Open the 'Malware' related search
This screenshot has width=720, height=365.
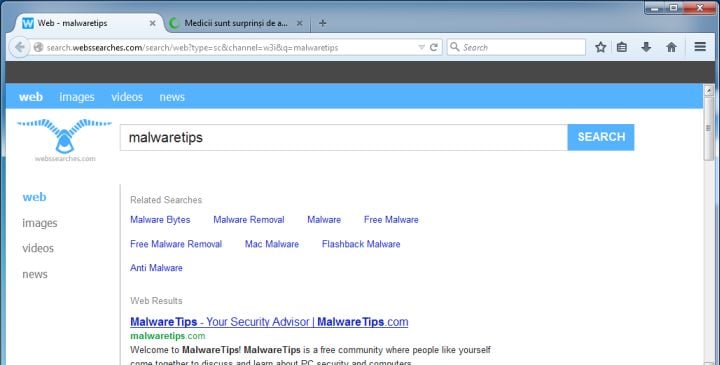324,219
